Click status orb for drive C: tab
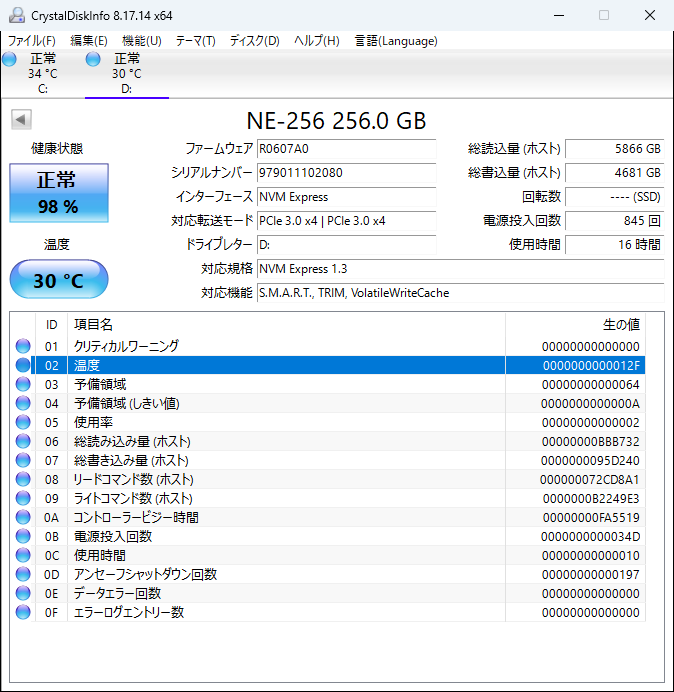 coord(9,59)
